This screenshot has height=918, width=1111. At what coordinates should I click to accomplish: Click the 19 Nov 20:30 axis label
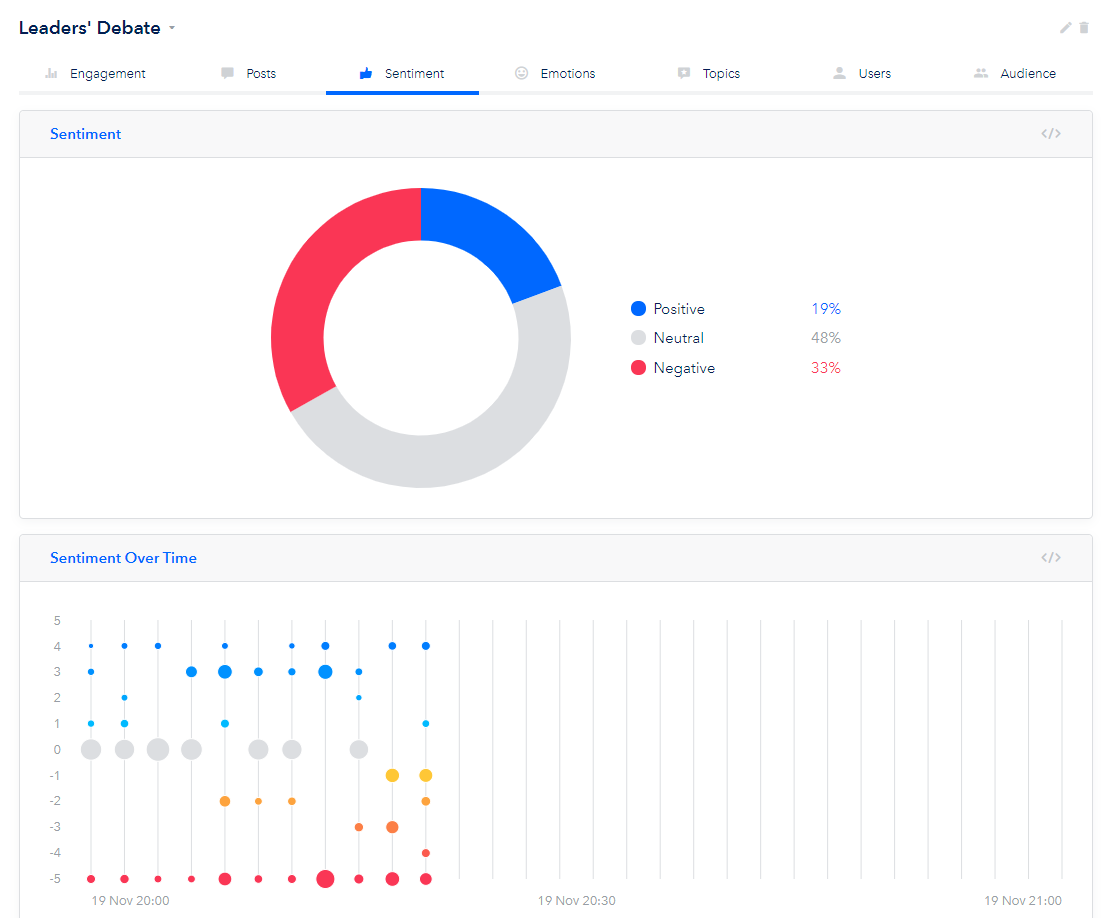[577, 900]
